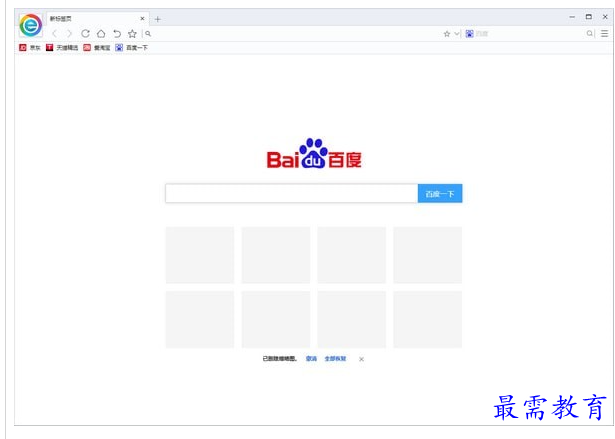This screenshot has height=439, width=615.
Task: Dismiss the thumbnail removed notice with X
Action: [x=361, y=359]
